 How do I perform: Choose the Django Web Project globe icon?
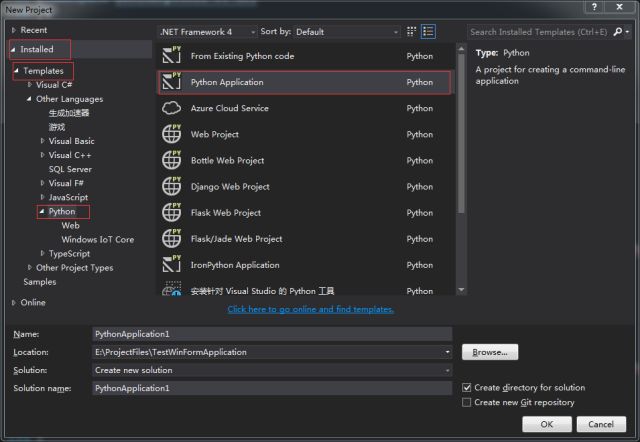172,186
